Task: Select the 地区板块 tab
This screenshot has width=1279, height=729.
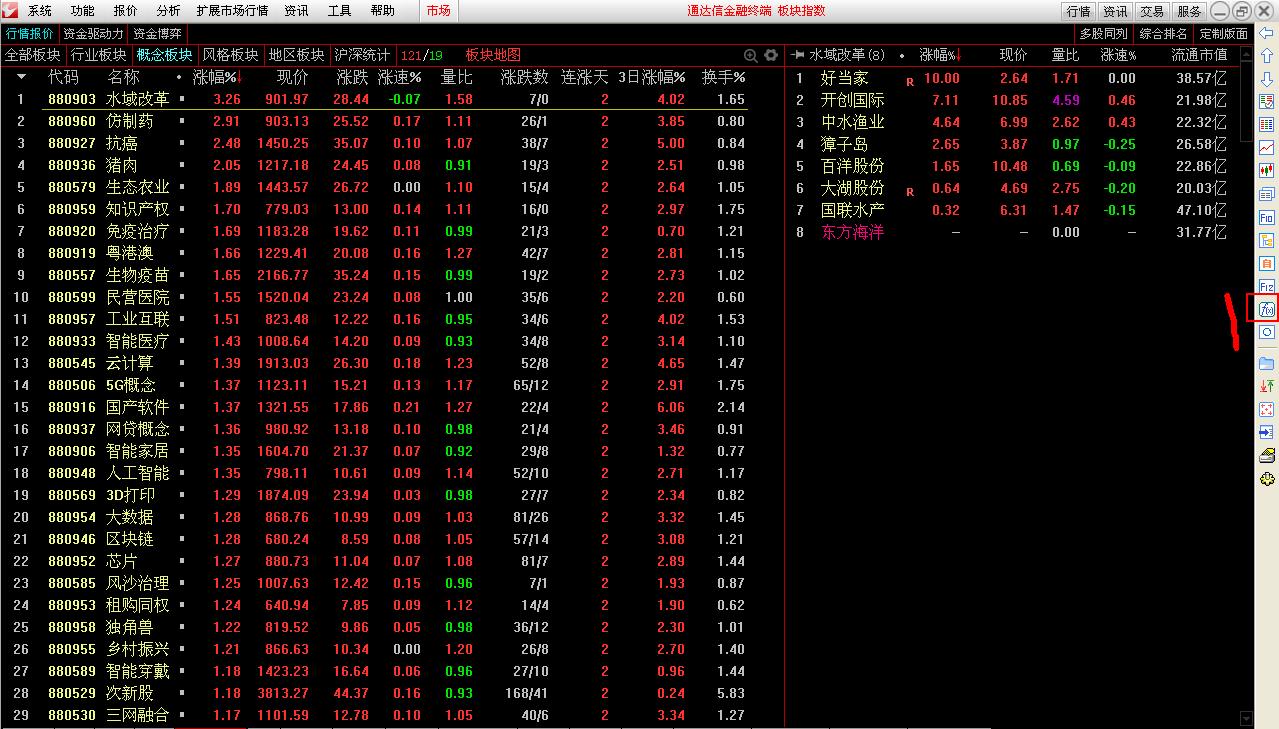Action: 296,55
